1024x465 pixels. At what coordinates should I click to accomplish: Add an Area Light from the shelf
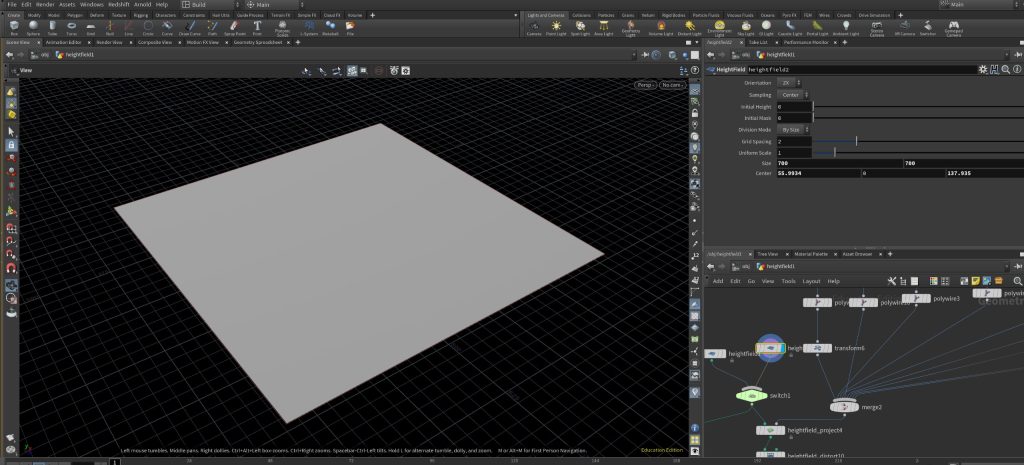[x=604, y=27]
